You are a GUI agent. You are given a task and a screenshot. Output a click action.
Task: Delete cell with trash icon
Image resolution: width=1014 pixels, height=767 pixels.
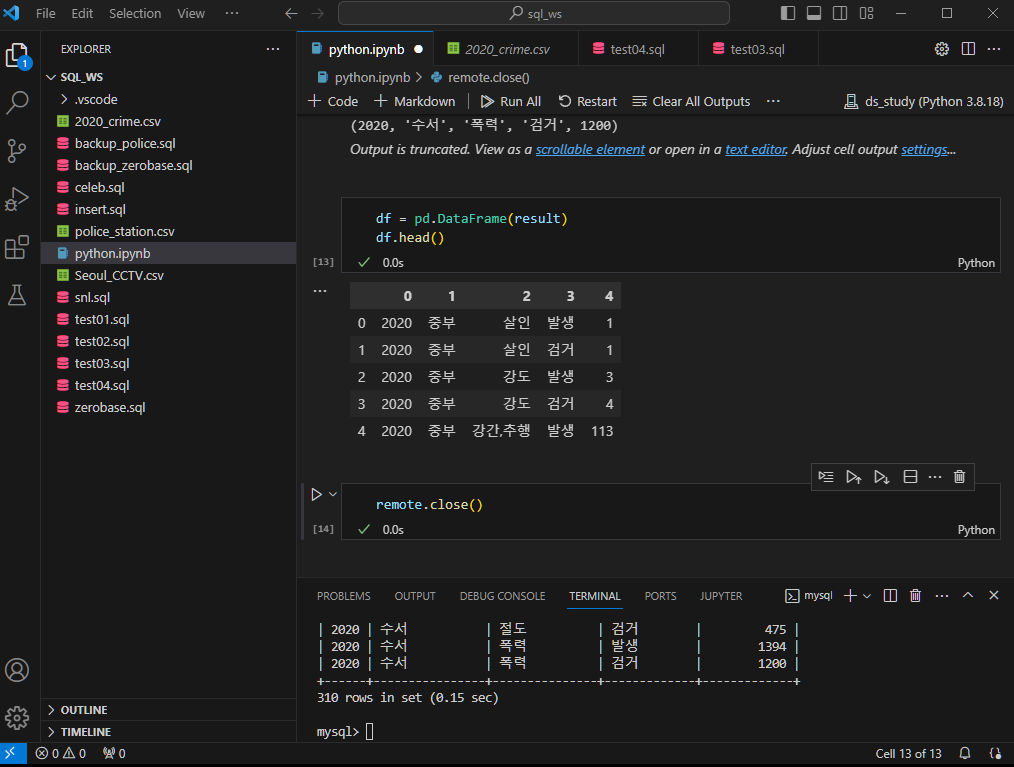(x=959, y=477)
